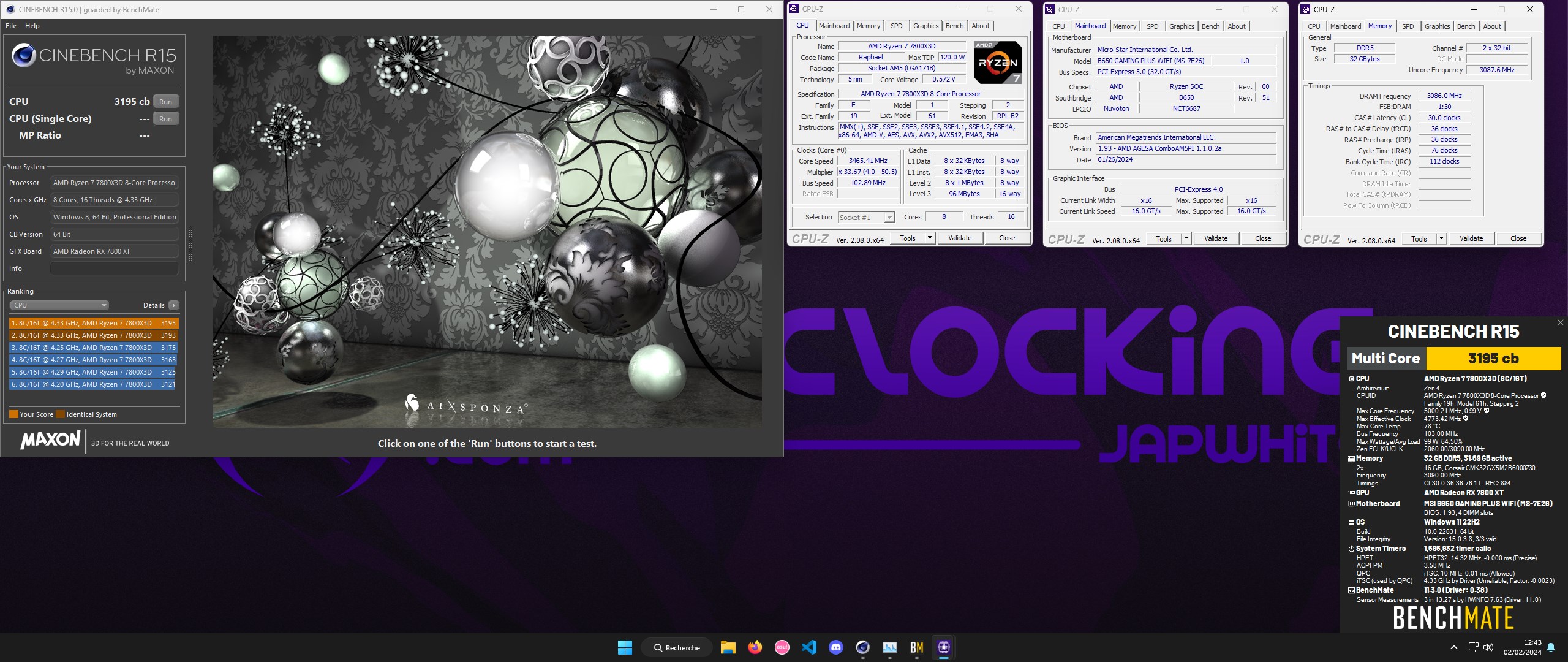Click the DRAM Frequency value 3086.0 MHz
1568x662 pixels.
click(x=1444, y=96)
